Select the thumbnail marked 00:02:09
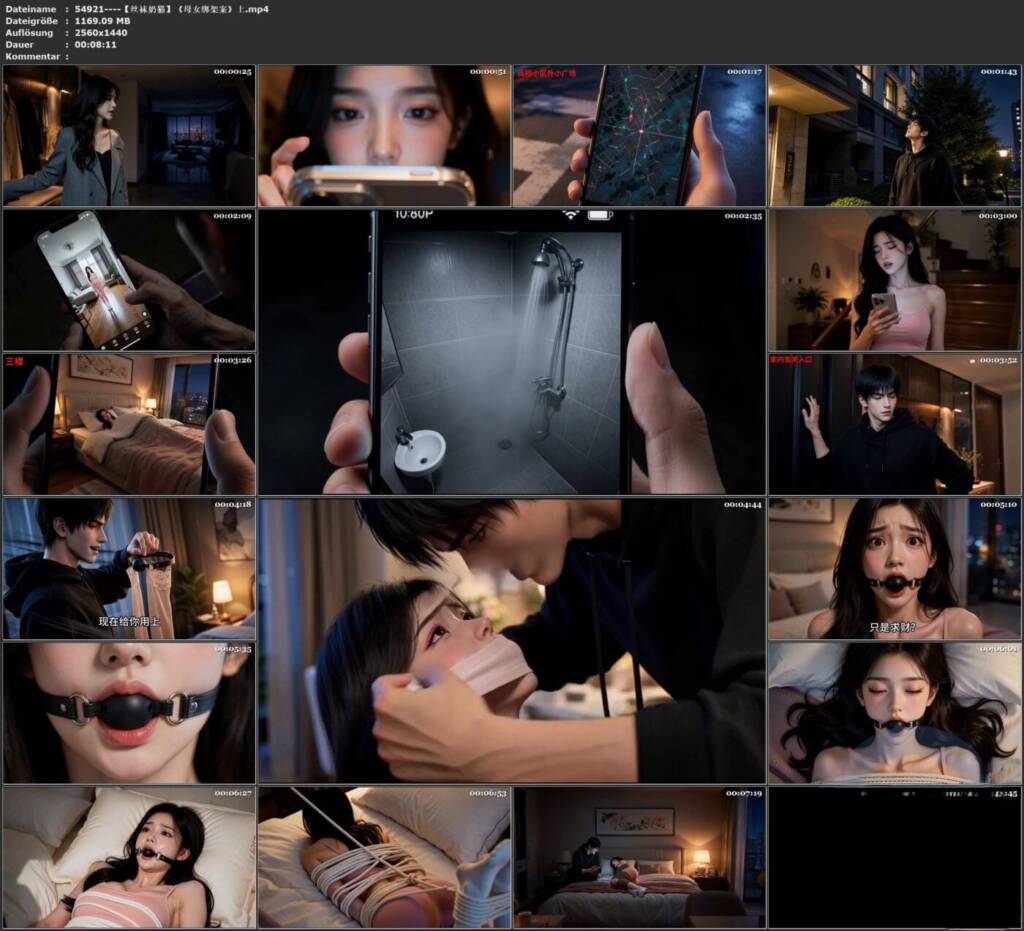 point(129,280)
